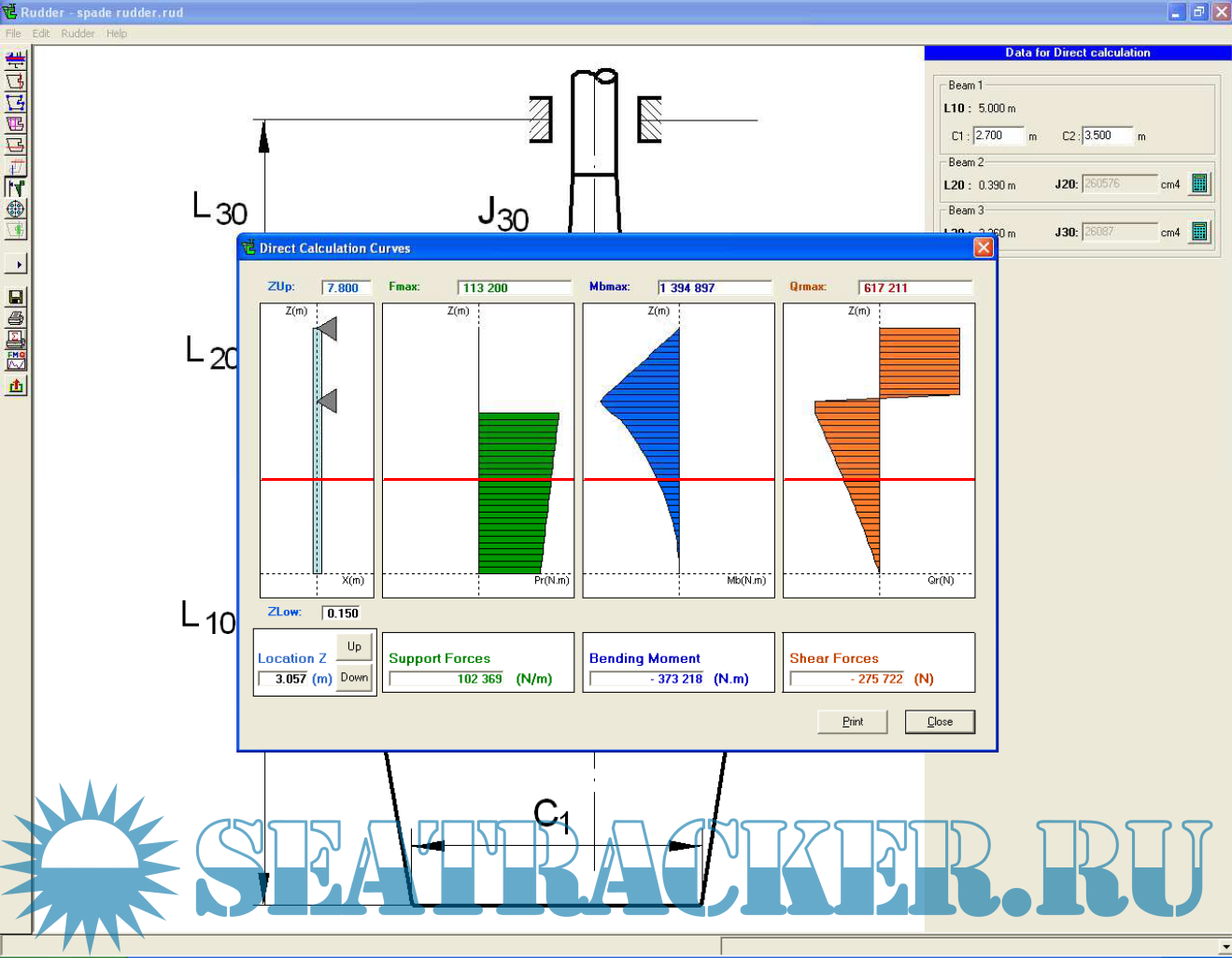Close Direct Calculation Curves dialog with X

tap(983, 247)
